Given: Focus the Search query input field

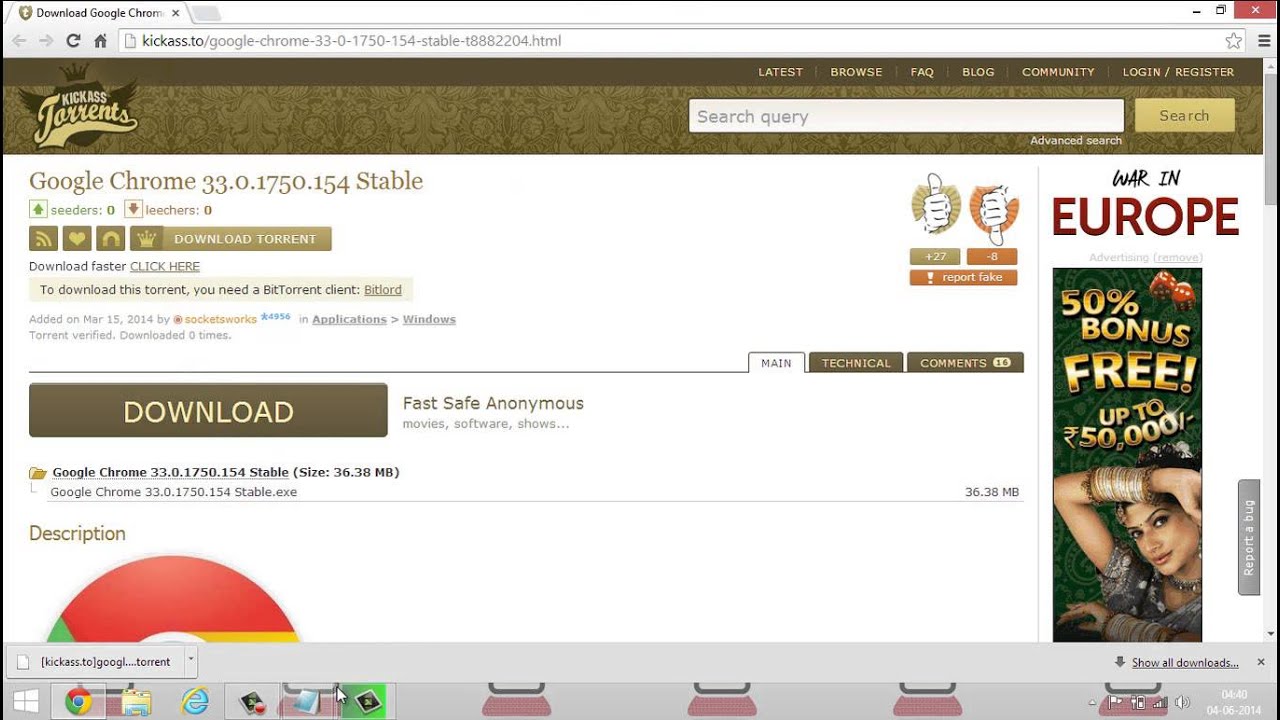Looking at the screenshot, I should point(906,116).
